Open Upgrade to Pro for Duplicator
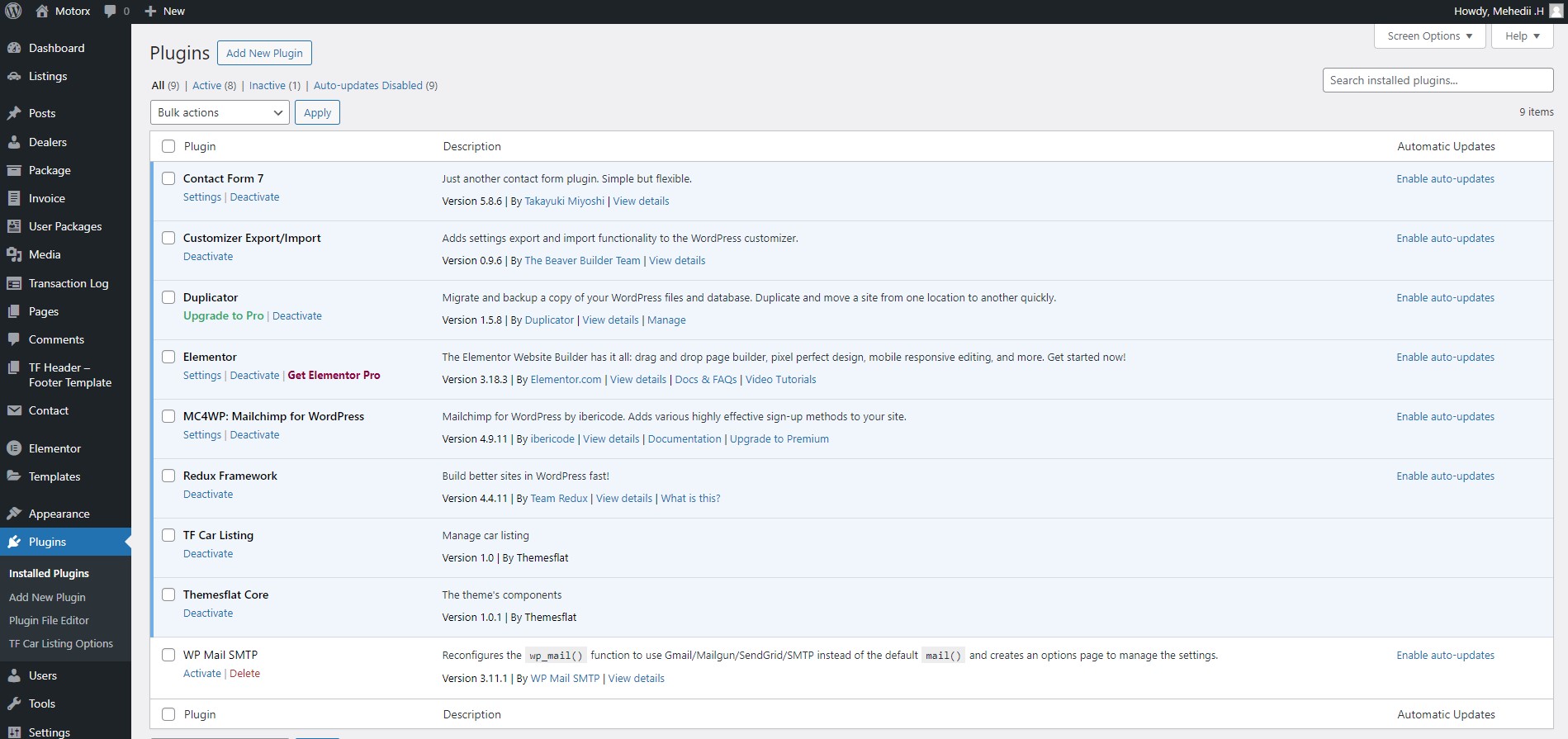1568x739 pixels. [224, 315]
